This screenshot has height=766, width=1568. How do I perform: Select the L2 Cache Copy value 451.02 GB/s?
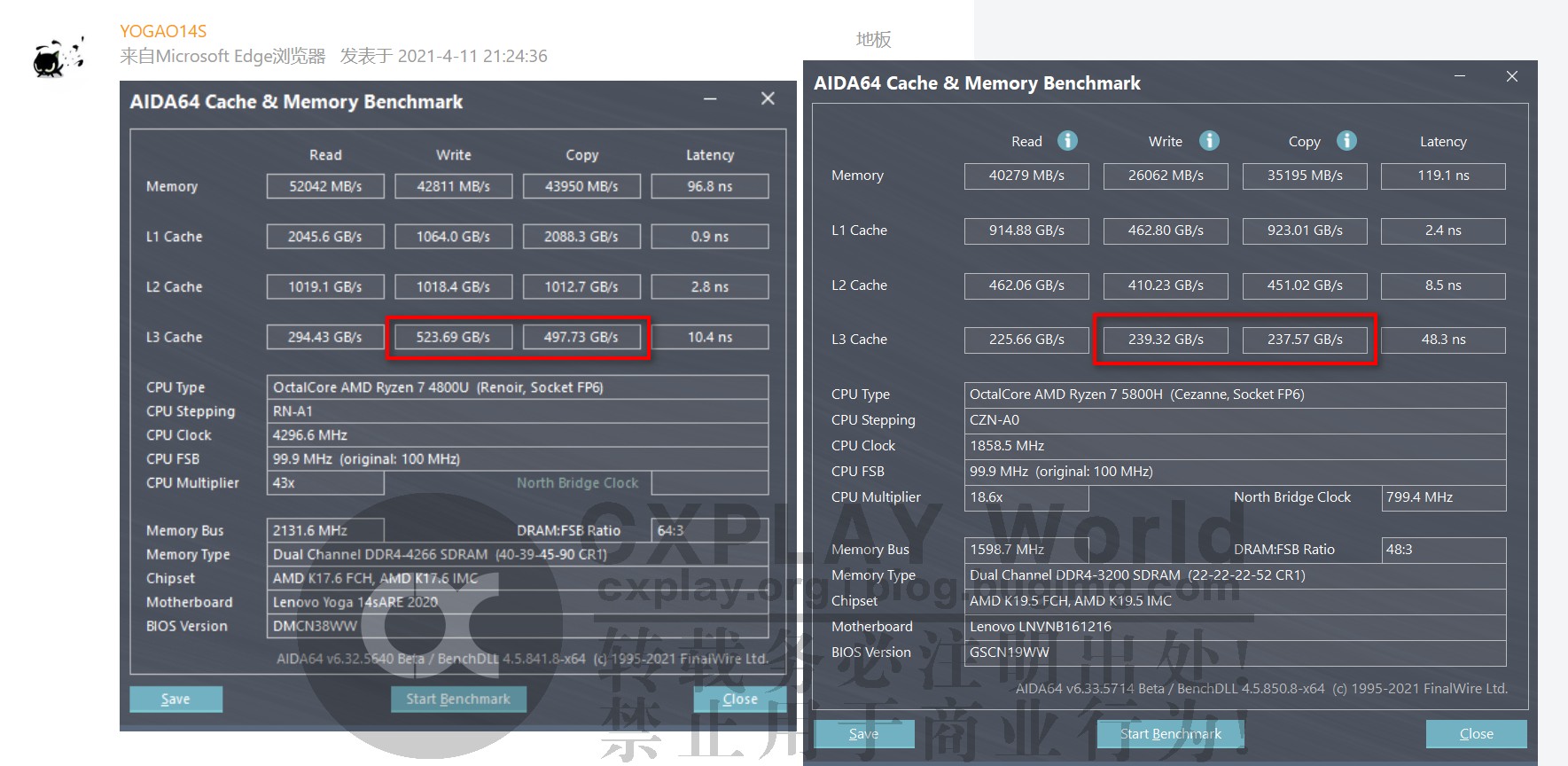click(x=1305, y=285)
